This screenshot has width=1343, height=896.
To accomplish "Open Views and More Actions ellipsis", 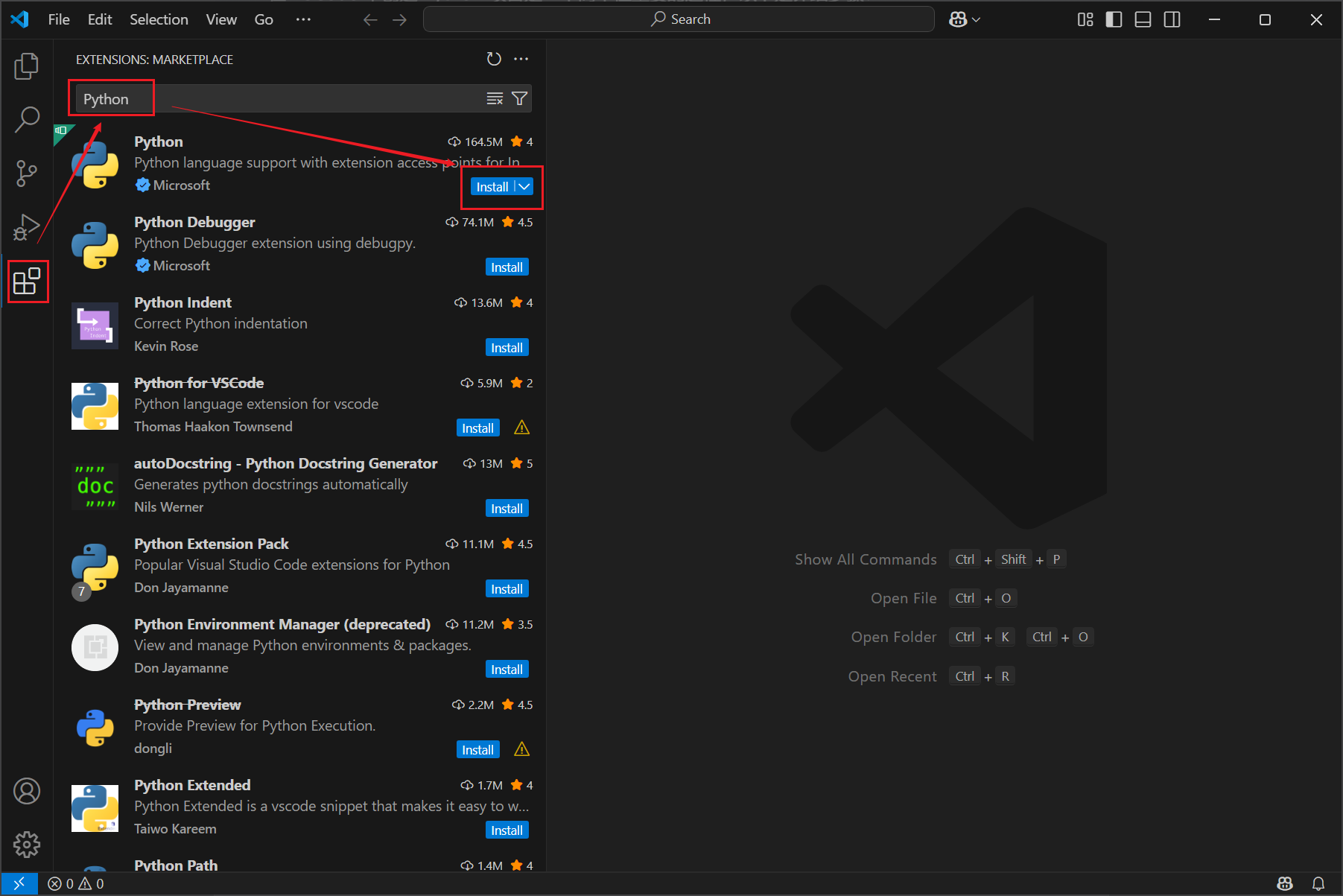I will (521, 59).
